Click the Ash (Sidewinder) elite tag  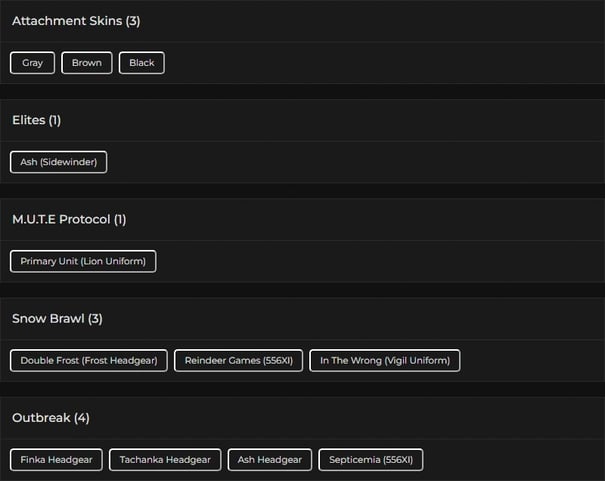[59, 162]
